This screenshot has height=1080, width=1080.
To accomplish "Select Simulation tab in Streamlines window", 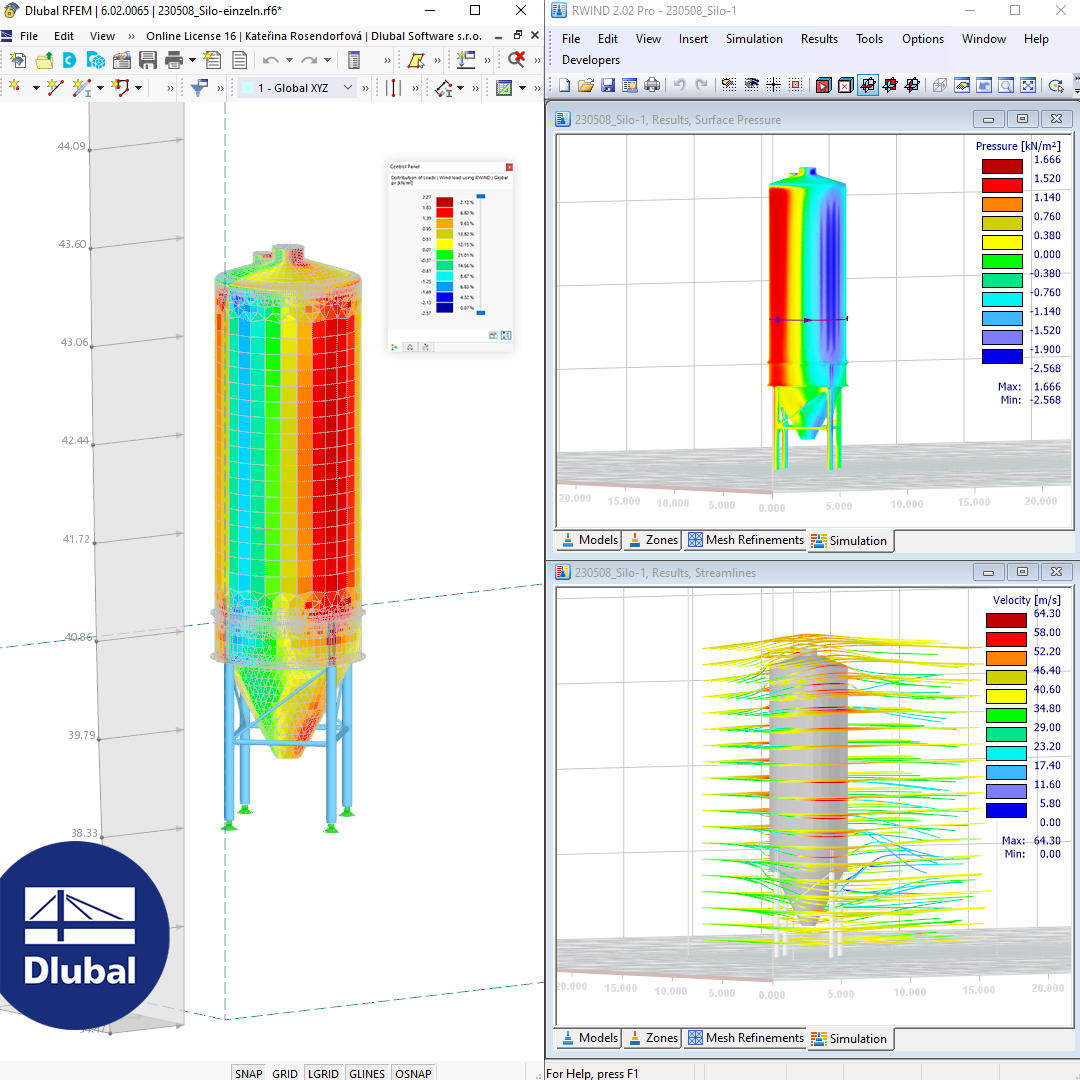I will [x=850, y=1039].
